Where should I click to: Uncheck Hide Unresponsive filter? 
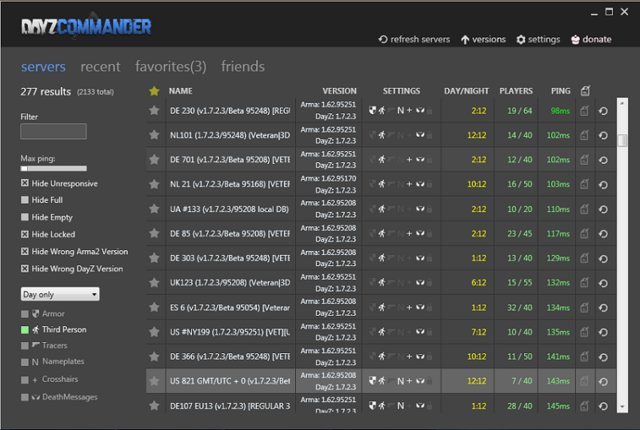tap(25, 183)
